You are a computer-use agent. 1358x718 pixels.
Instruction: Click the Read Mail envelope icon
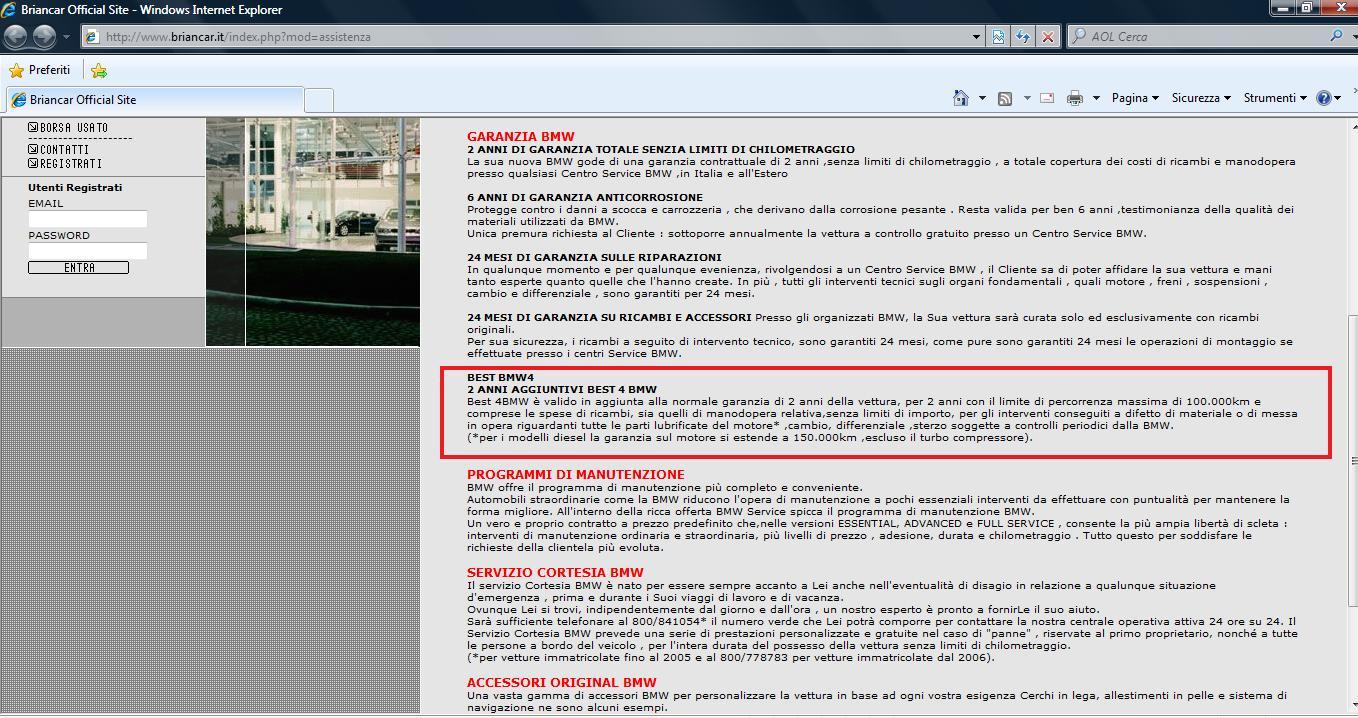pos(1047,98)
